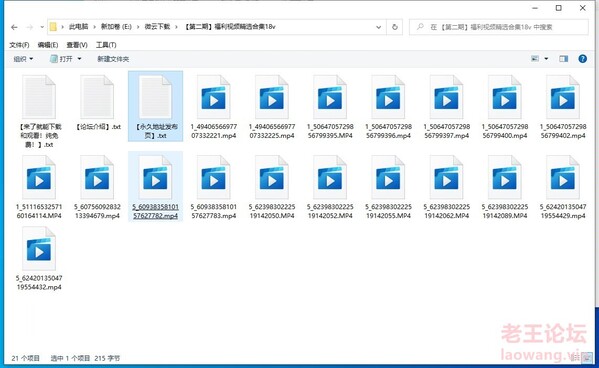This screenshot has height=368, width=599.
Task: Select the 【来了就能下载和观看】 txt file
Action: pos(39,111)
